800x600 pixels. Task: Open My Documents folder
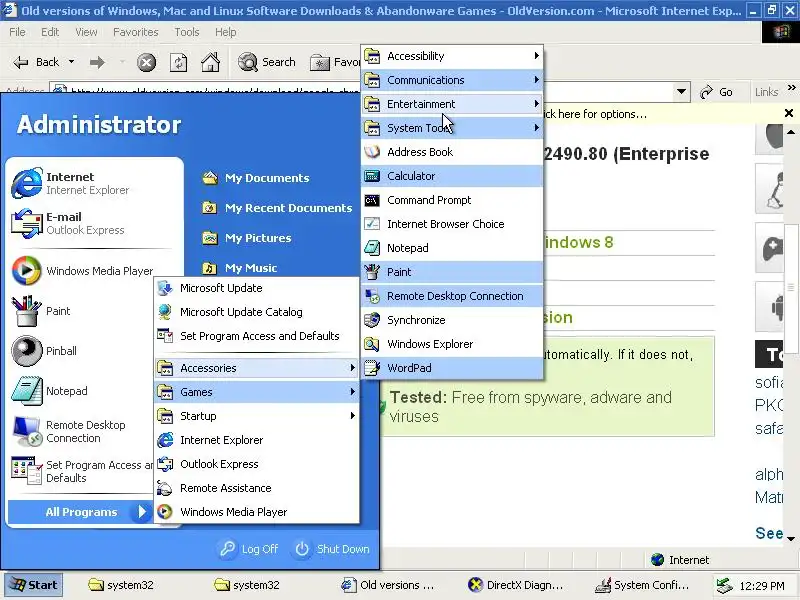pyautogui.click(x=255, y=178)
